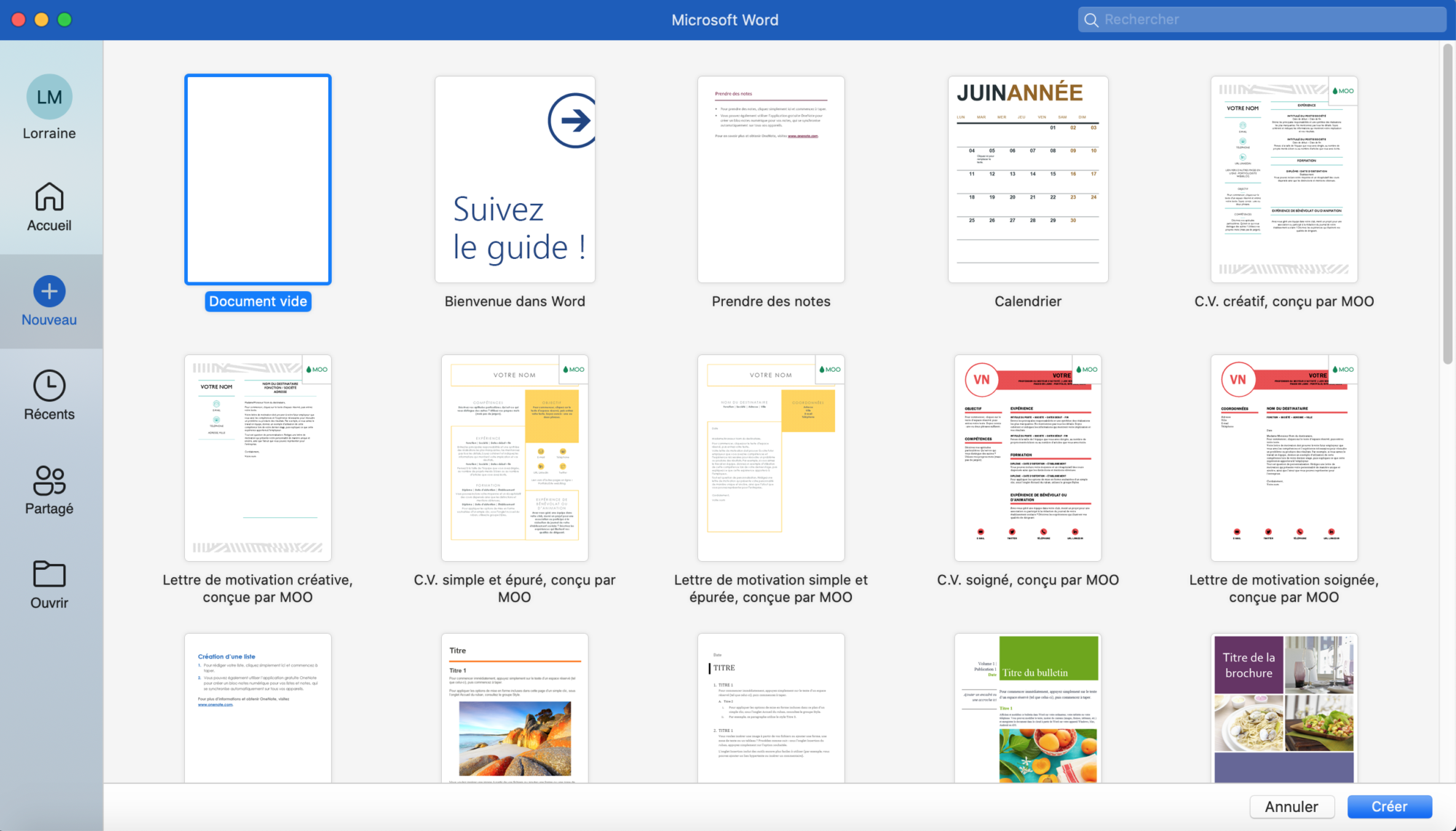Choose C.V. créatif, conçu par MOO
Image resolution: width=1456 pixels, height=831 pixels.
pos(1284,179)
